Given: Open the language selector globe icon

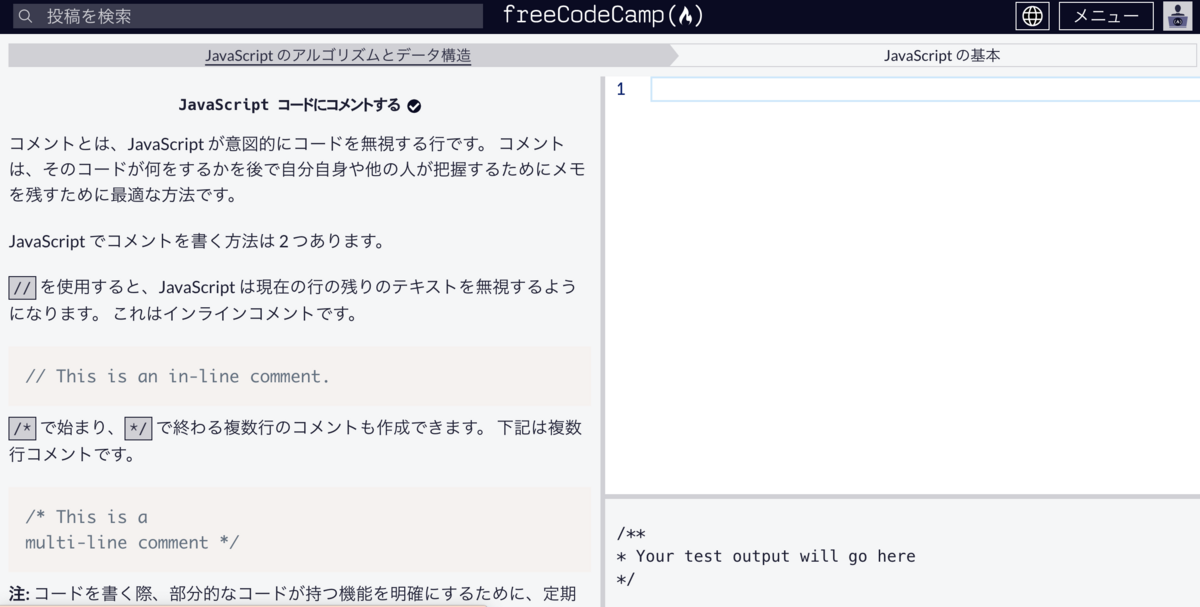Looking at the screenshot, I should coord(1032,15).
